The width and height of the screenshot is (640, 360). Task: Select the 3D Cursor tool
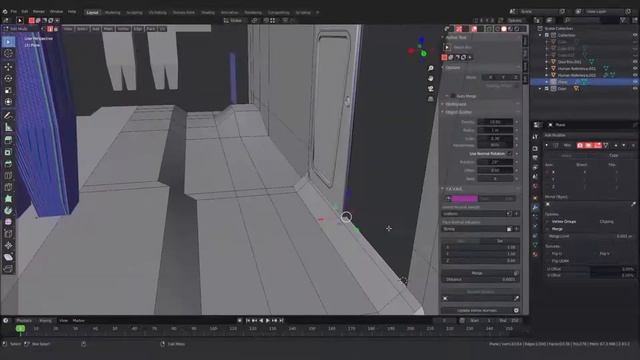coord(8,53)
